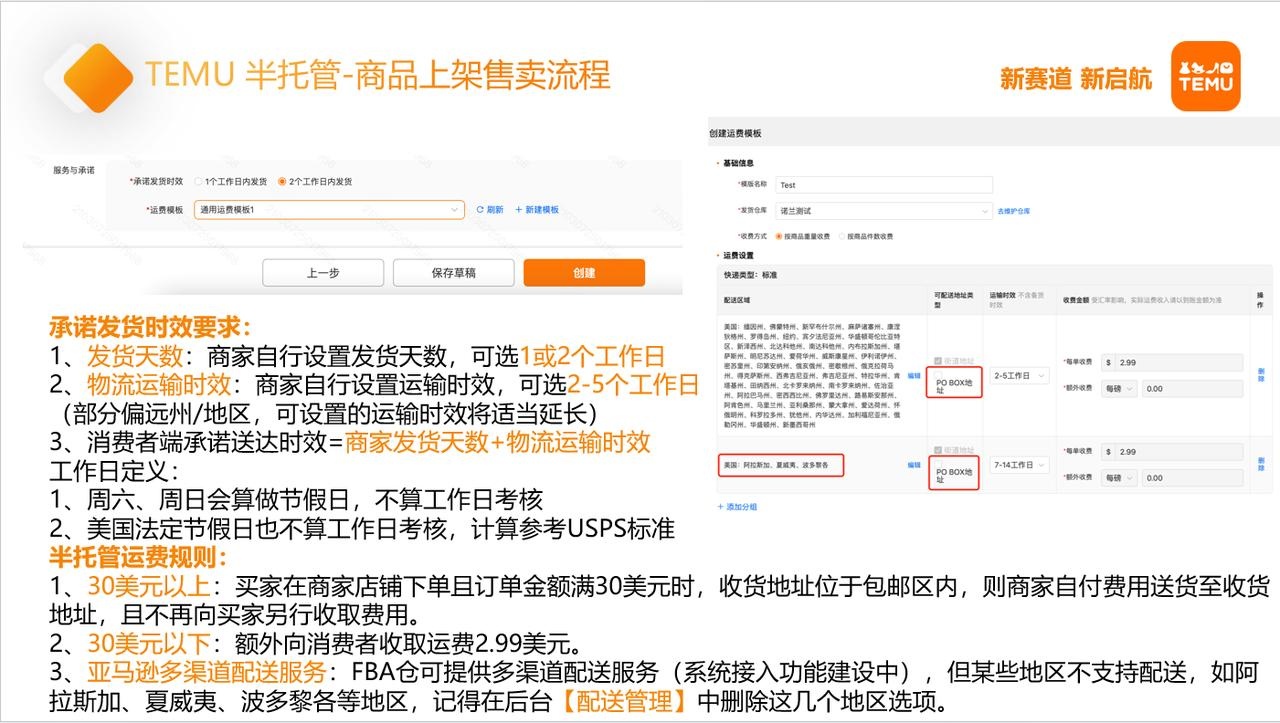
Task: Click the 保存草稿 button
Action: click(x=454, y=273)
